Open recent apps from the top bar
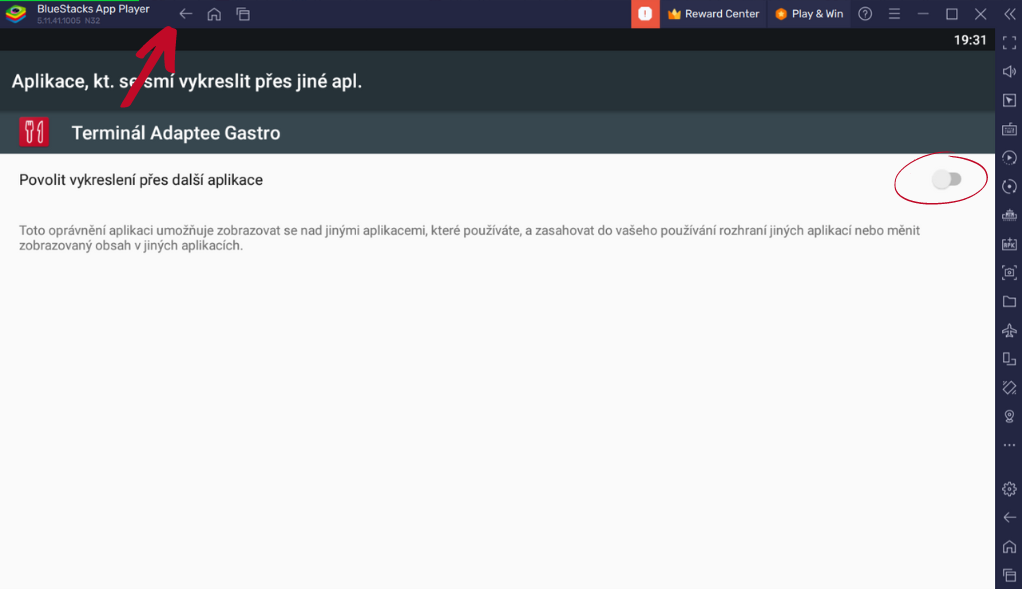This screenshot has width=1022, height=589. 243,14
